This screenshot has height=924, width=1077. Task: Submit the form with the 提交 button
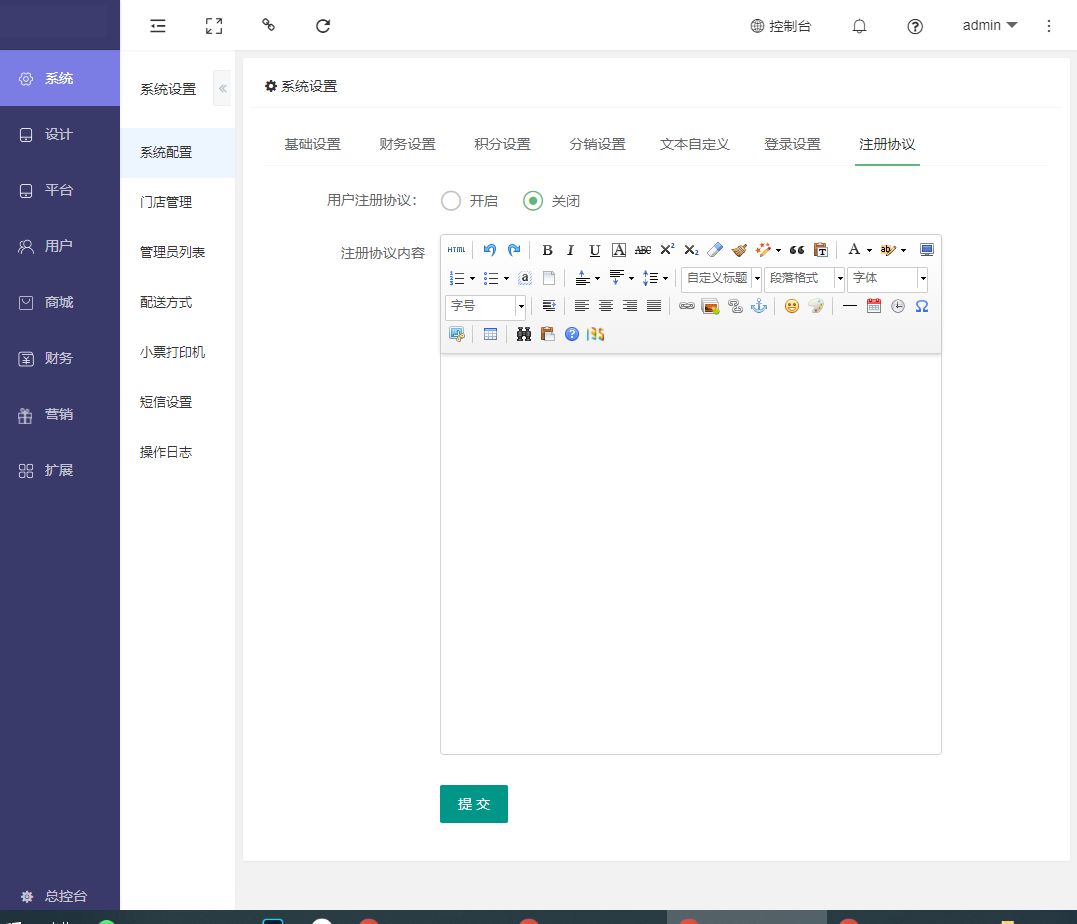tap(474, 804)
